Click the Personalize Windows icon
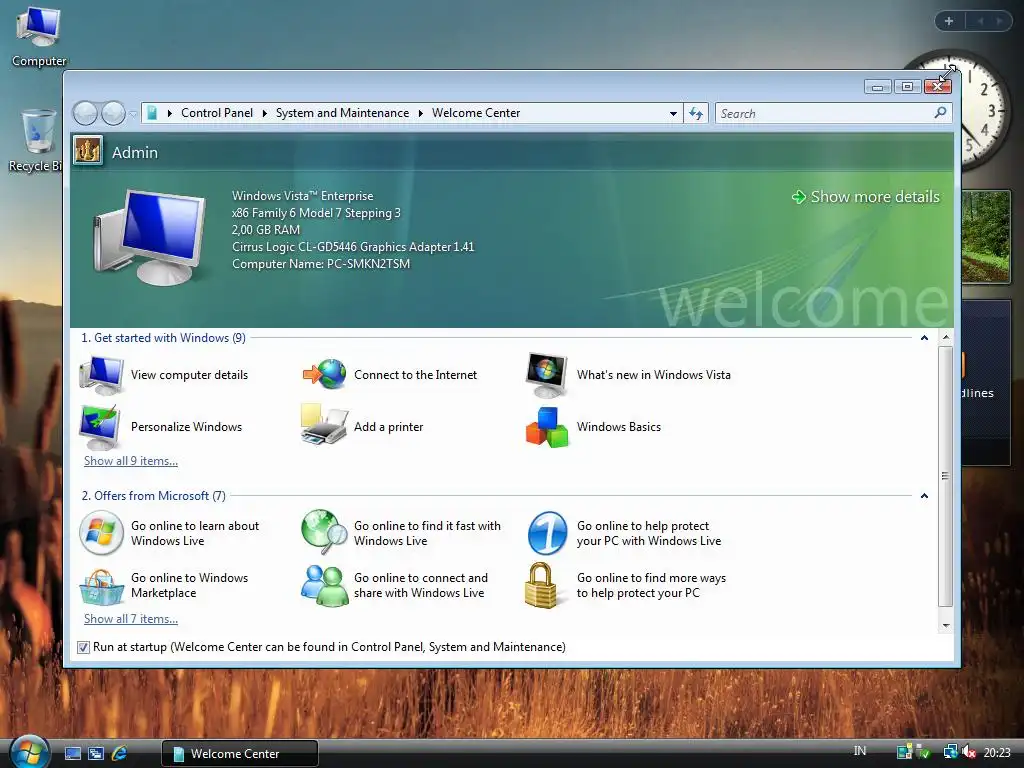1024x768 pixels. tap(100, 427)
